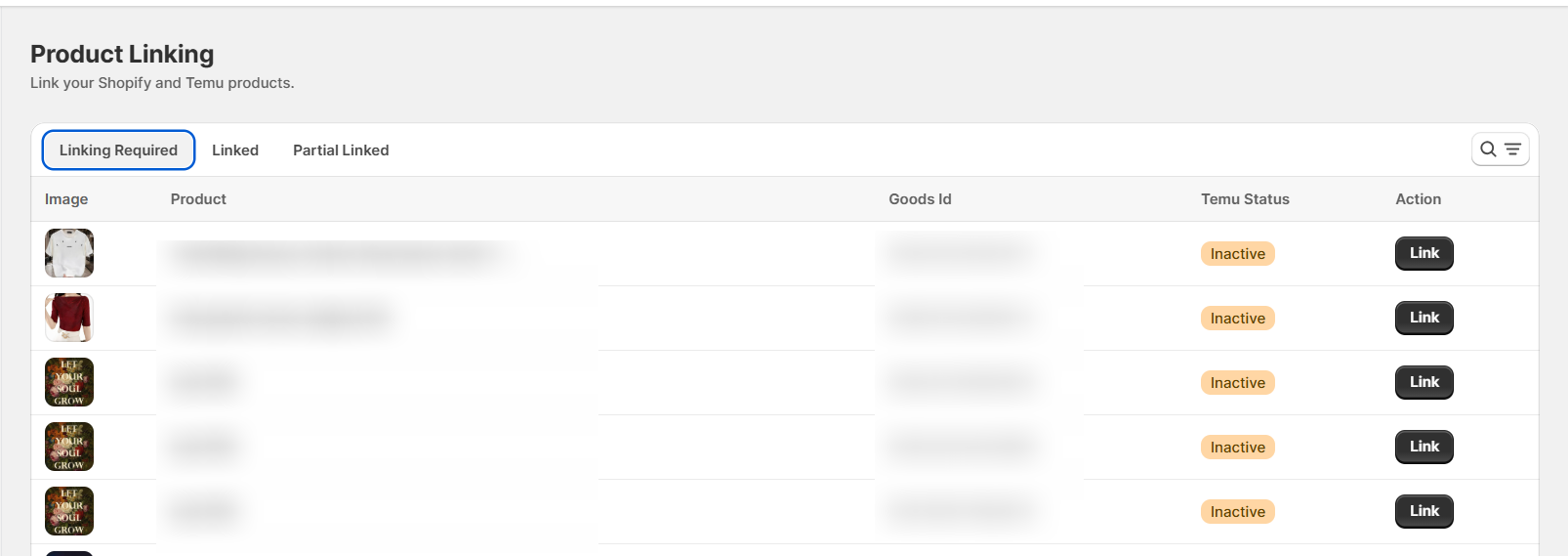
Task: Click Inactive status badge in second row
Action: [1237, 319]
